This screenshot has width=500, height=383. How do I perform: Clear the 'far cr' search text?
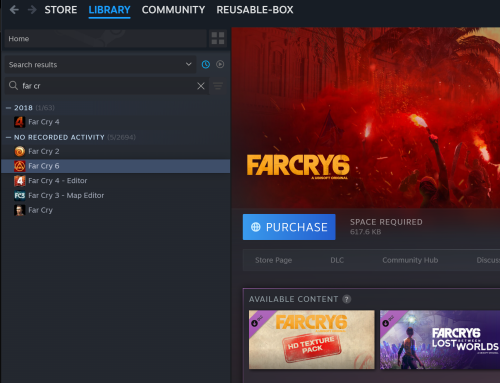(x=201, y=86)
